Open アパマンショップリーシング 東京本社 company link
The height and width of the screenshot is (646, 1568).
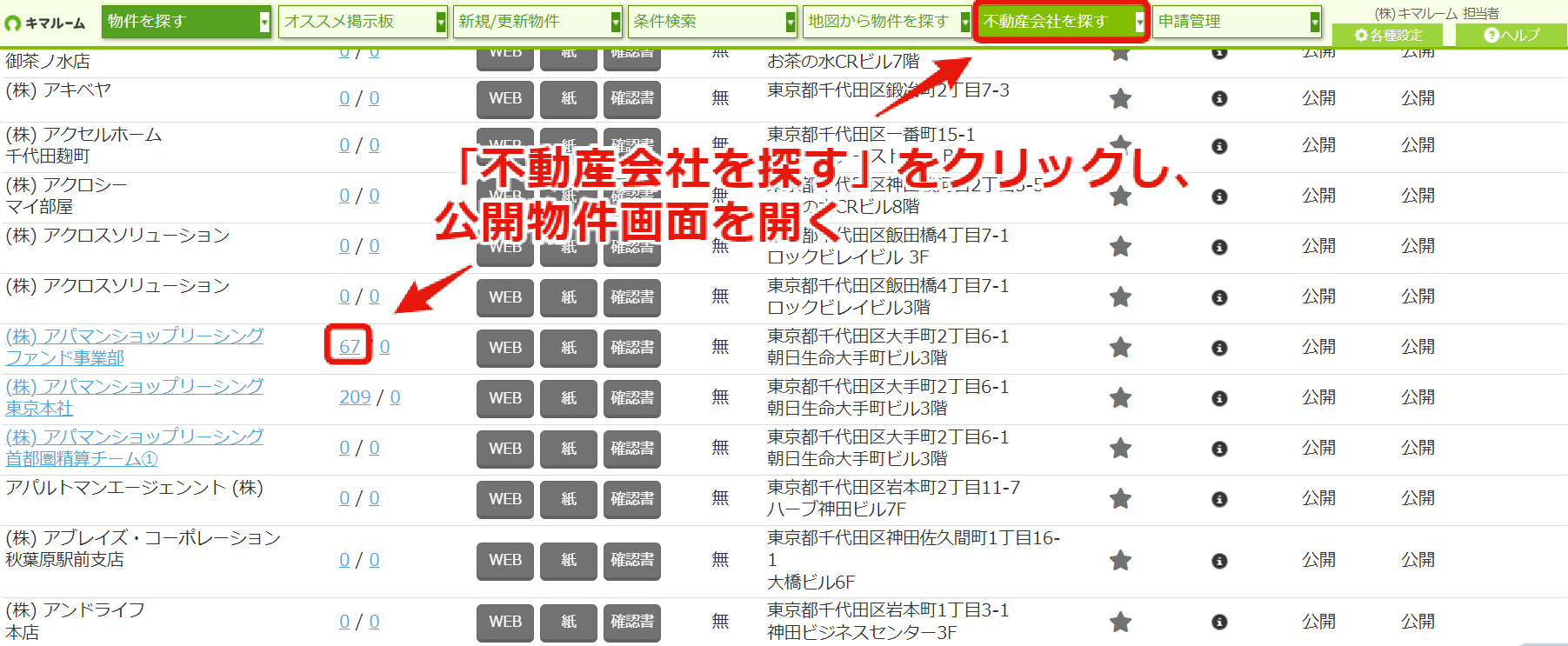click(x=135, y=397)
